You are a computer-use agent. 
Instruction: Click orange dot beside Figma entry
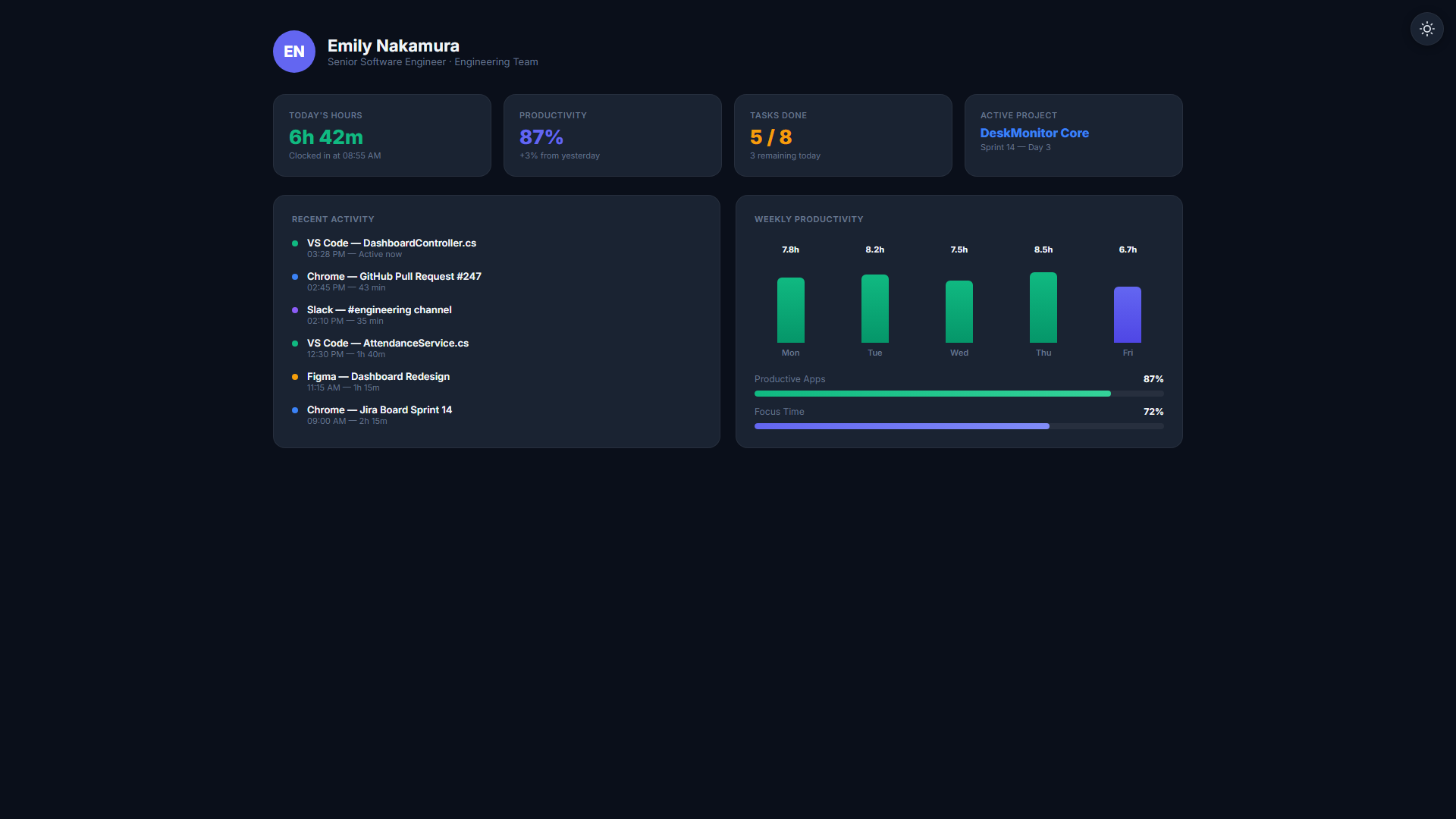tap(295, 377)
